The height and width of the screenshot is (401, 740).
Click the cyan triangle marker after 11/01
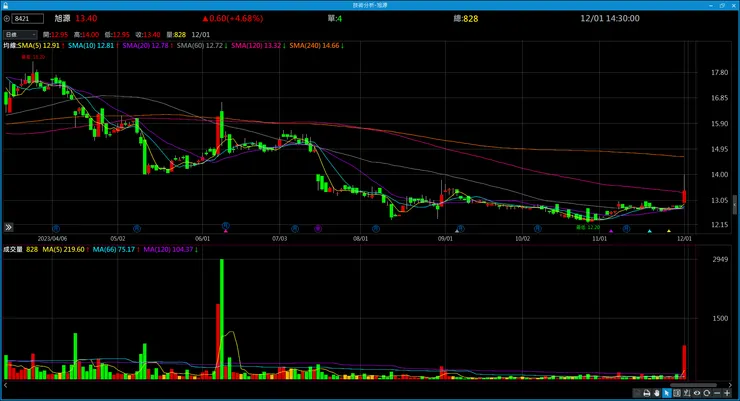[x=650, y=231]
